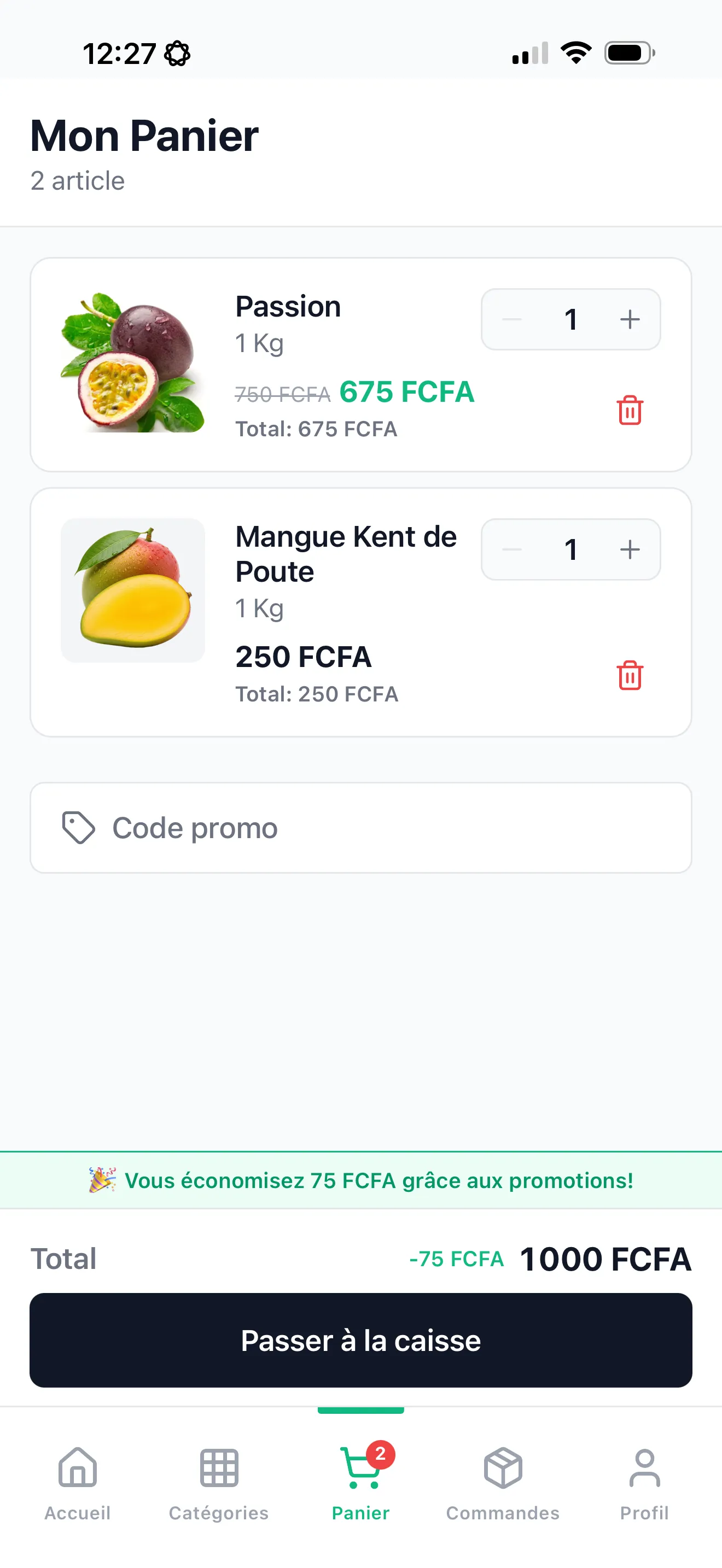
Task: Reduce Mangue Kent quantity by one
Action: click(512, 549)
